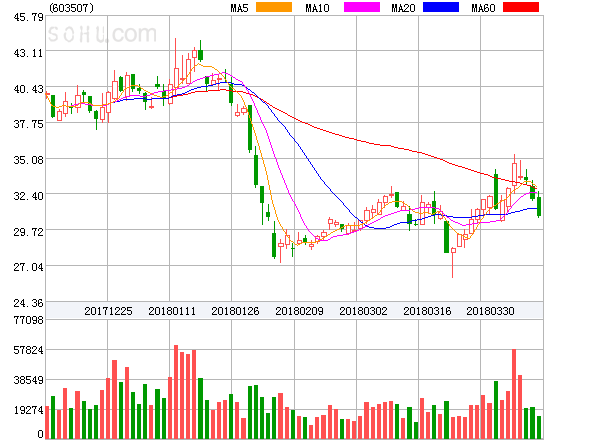Click the 43.11 price axis label
Viewport: 600px width, 440px height.
[28, 53]
